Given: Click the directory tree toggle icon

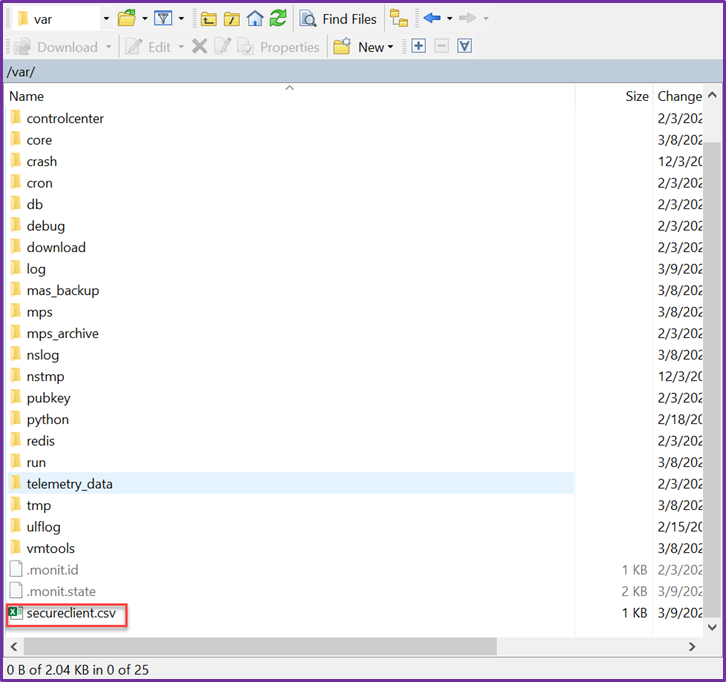Looking at the screenshot, I should (x=399, y=19).
